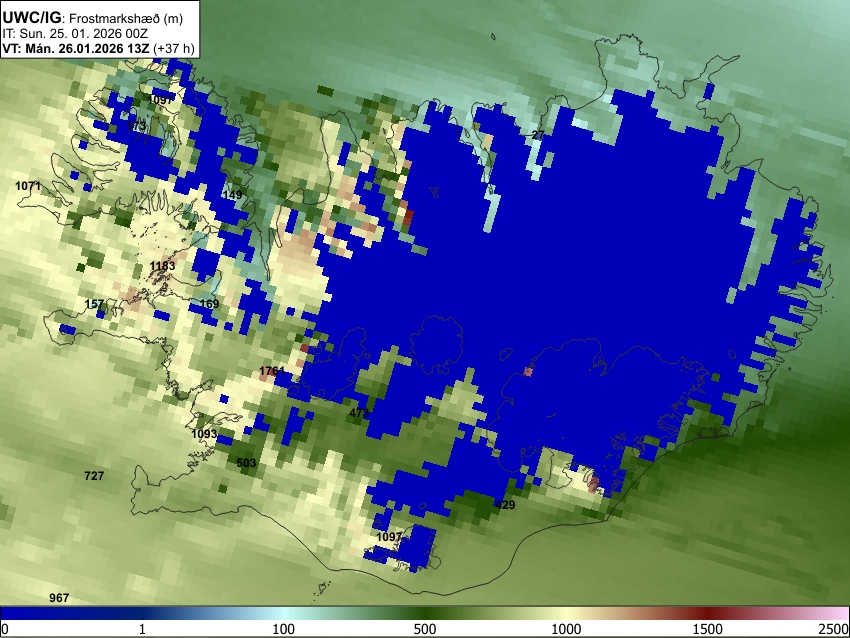Image resolution: width=850 pixels, height=638 pixels.
Task: Click the map value 473
Action: point(359,413)
